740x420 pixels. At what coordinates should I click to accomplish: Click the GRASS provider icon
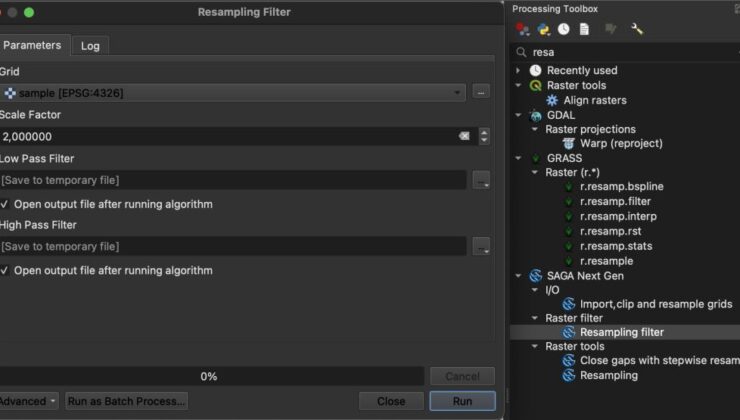[535, 158]
